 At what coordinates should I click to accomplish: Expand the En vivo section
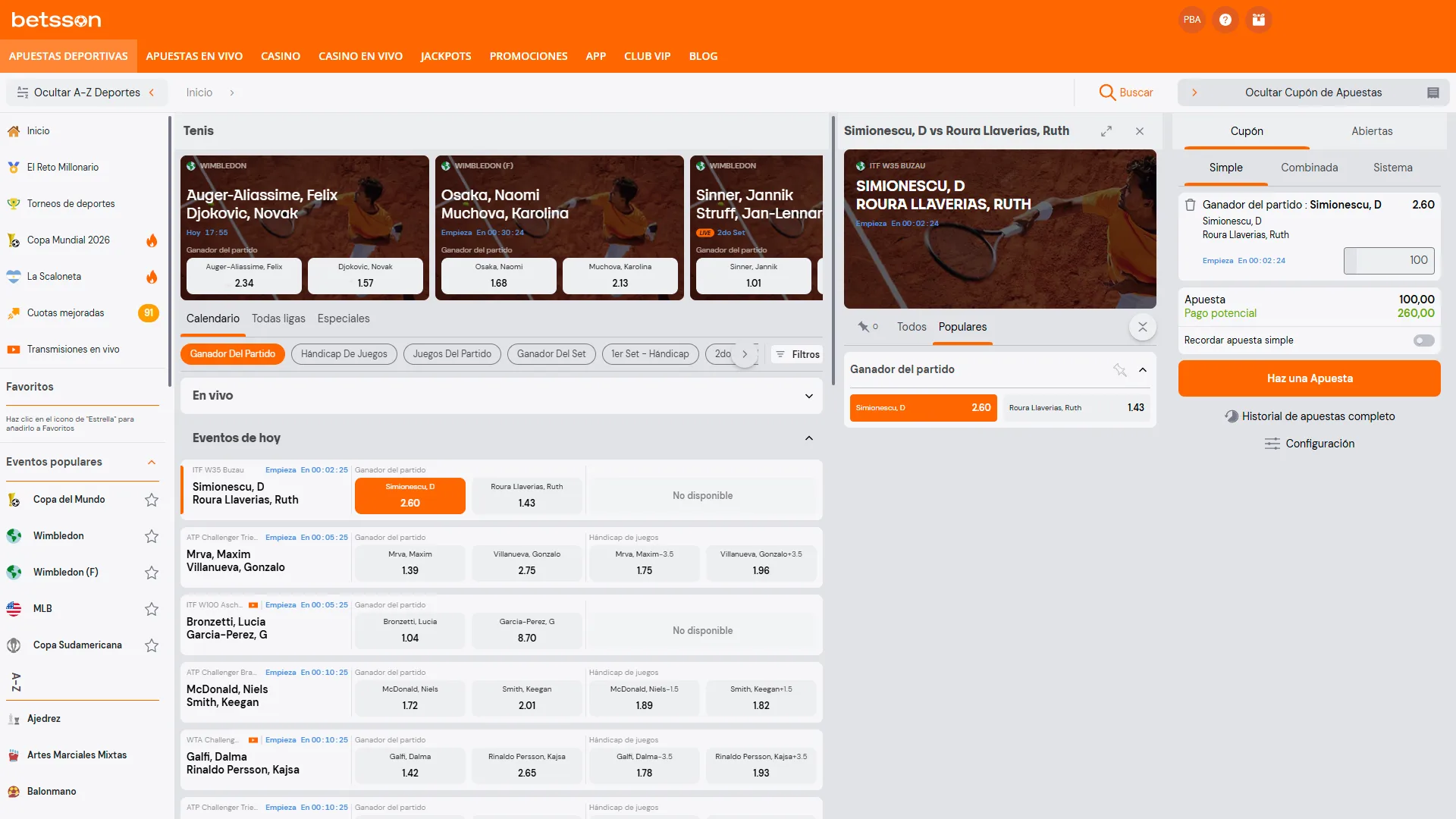click(x=808, y=396)
